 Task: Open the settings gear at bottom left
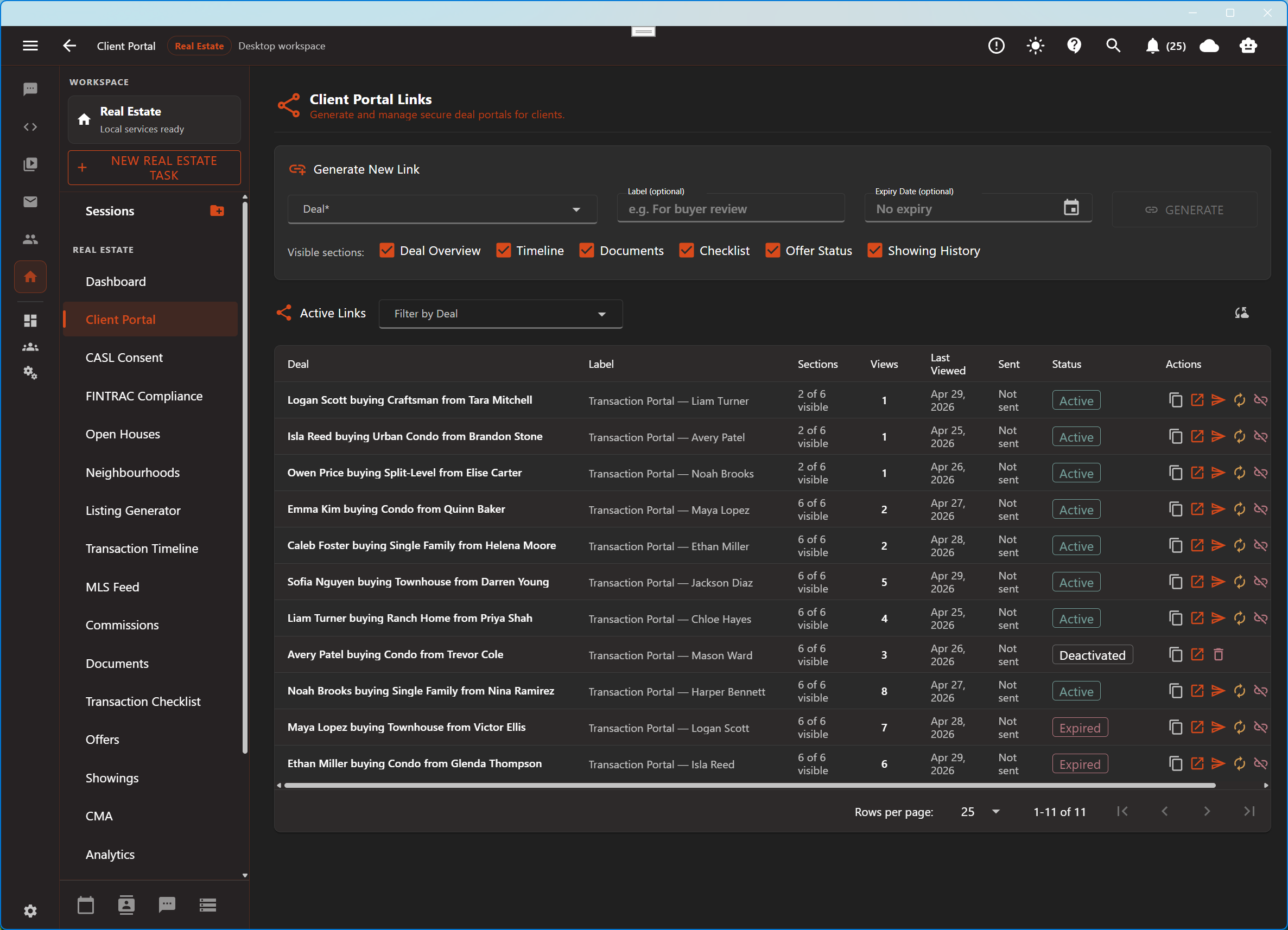30,910
